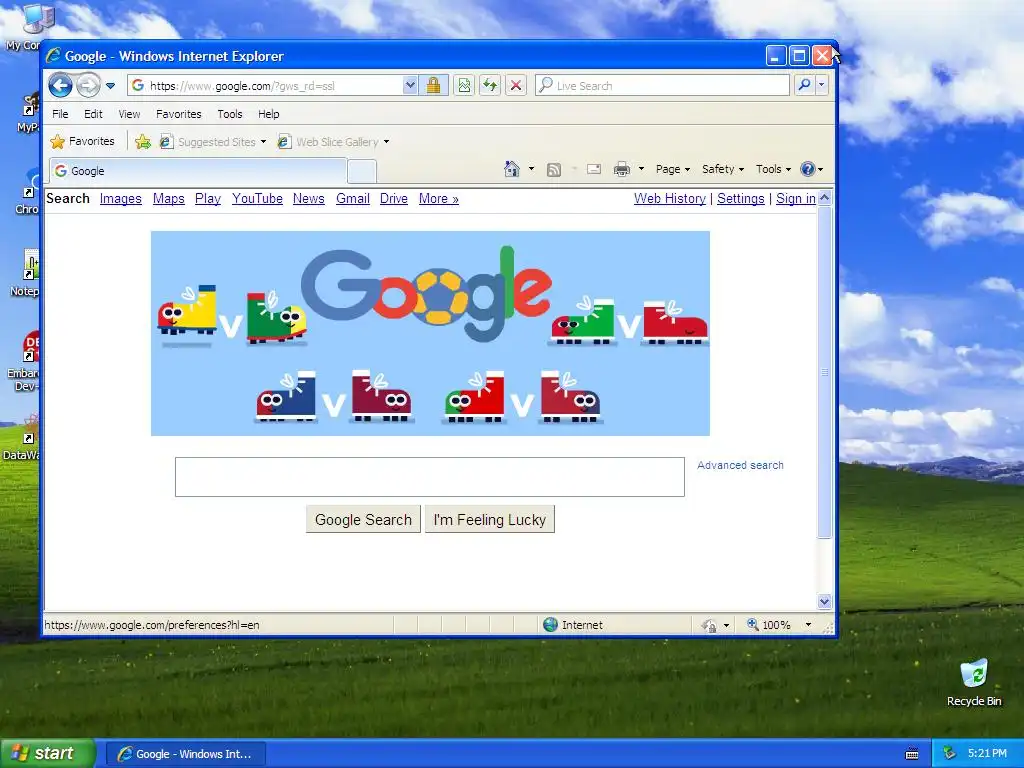Screen dimensions: 1024x768
Task: Open the Web History link
Action: (669, 199)
